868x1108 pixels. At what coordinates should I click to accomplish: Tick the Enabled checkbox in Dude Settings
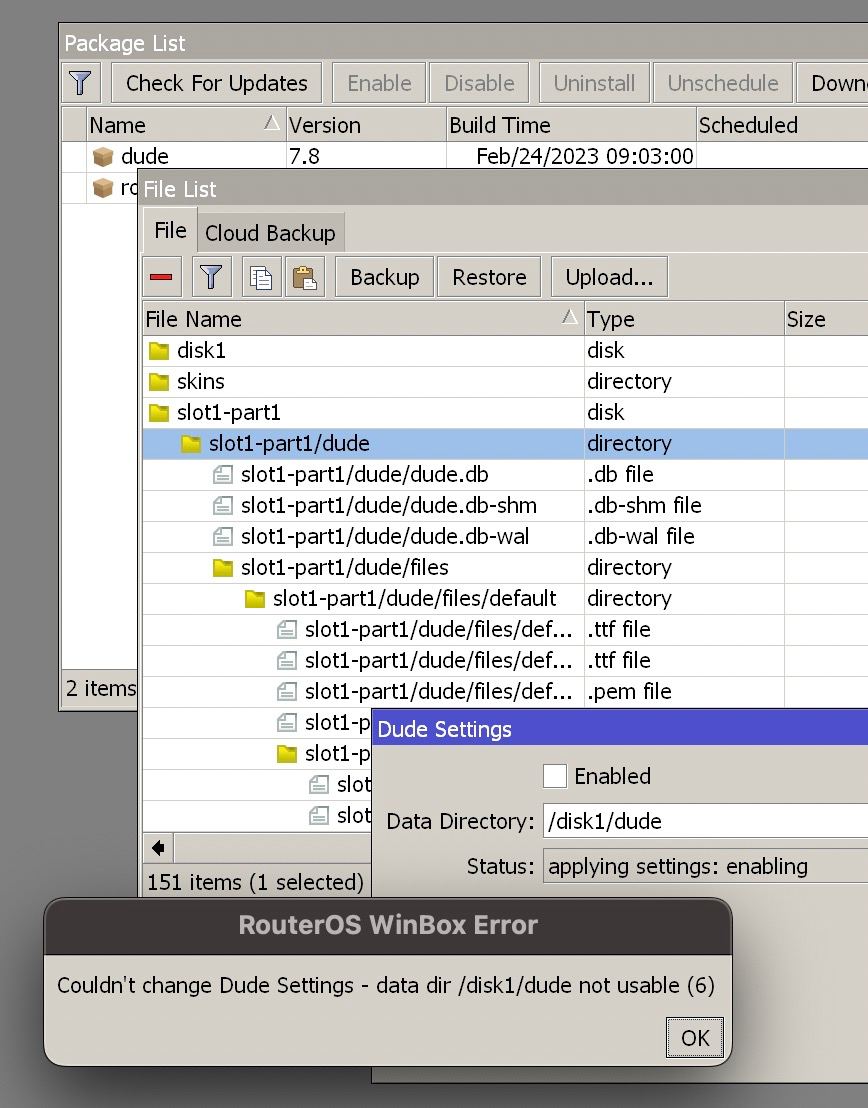[x=555, y=776]
